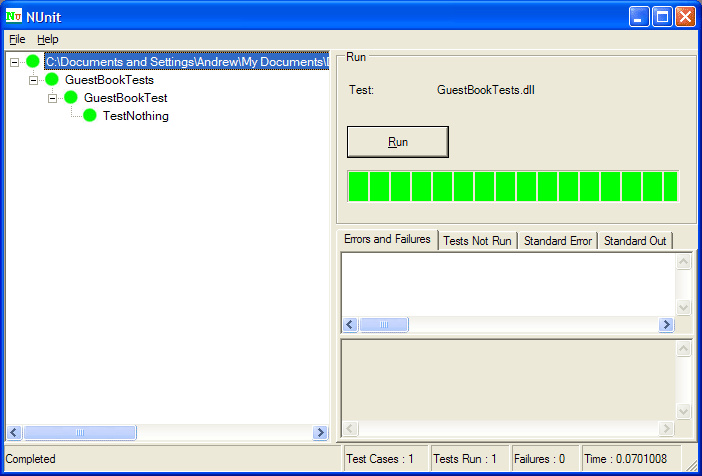702x476 pixels.
Task: Select the GuestBookTest tree item
Action: 125,98
